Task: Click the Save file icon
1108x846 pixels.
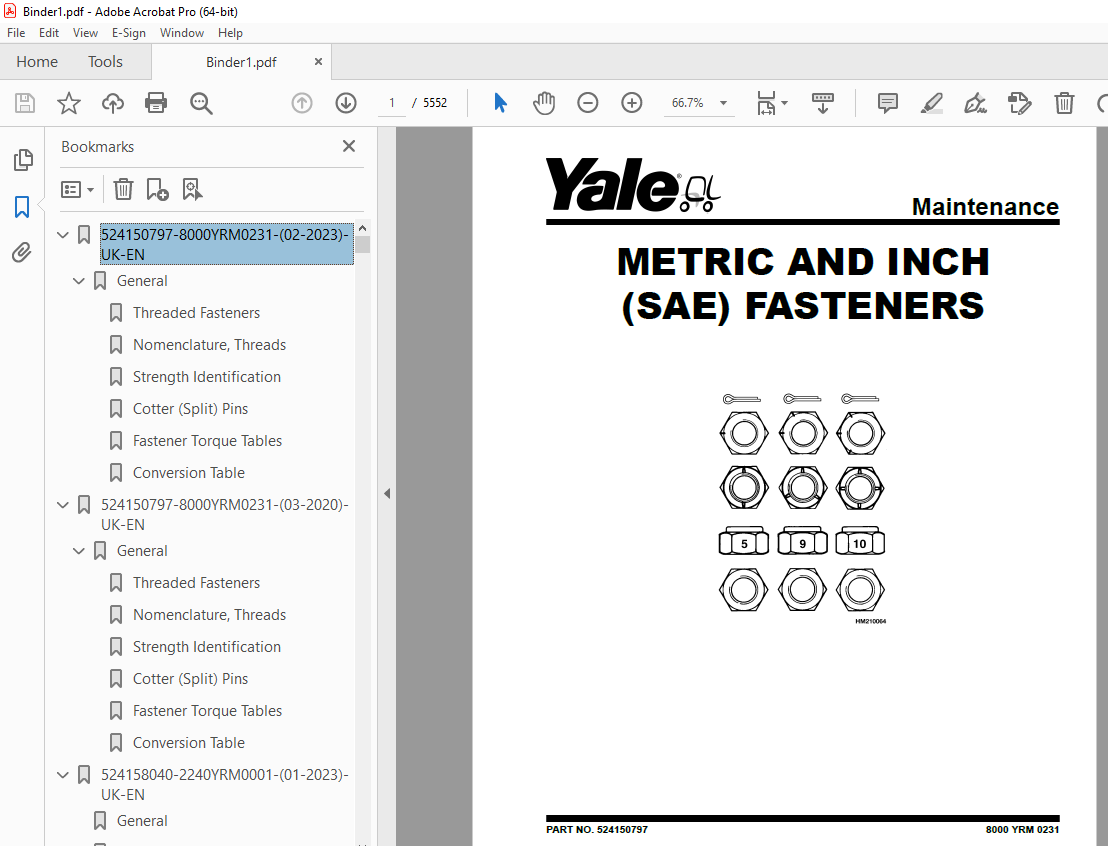Action: [x=25, y=103]
